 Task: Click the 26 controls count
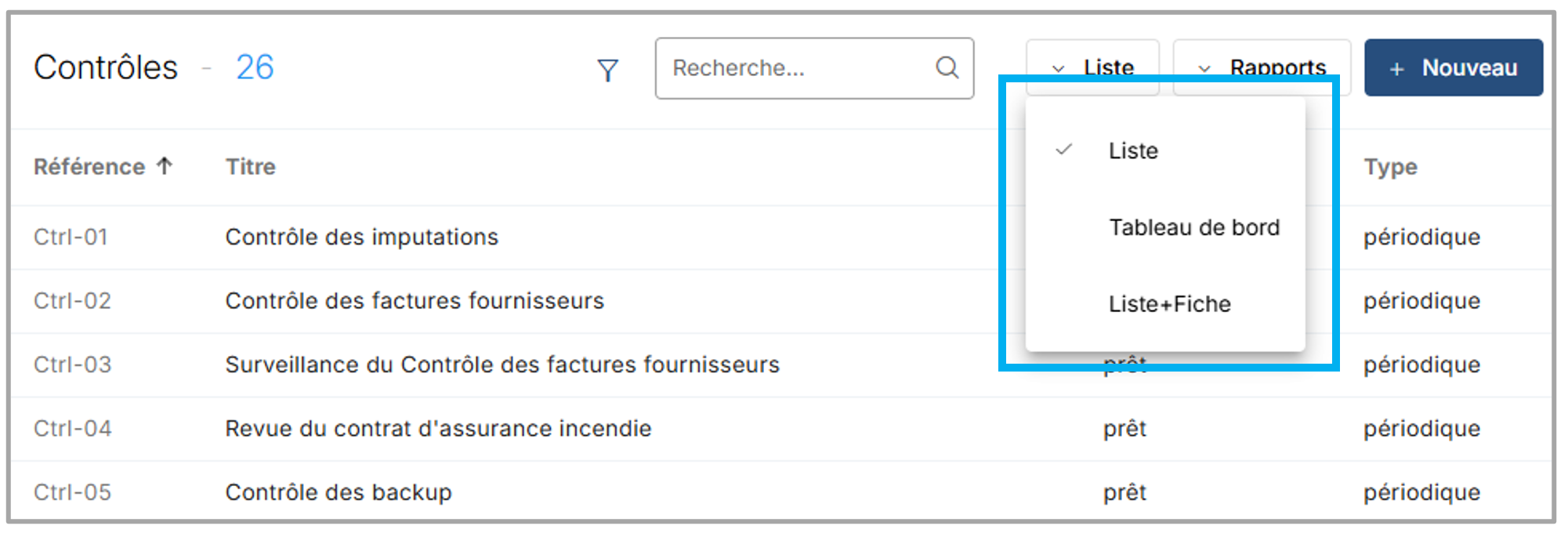[x=255, y=67]
